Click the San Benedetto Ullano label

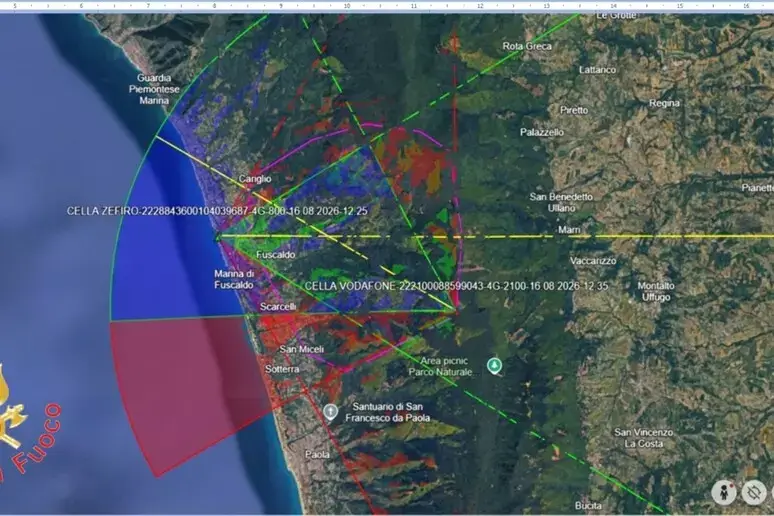pyautogui.click(x=561, y=202)
